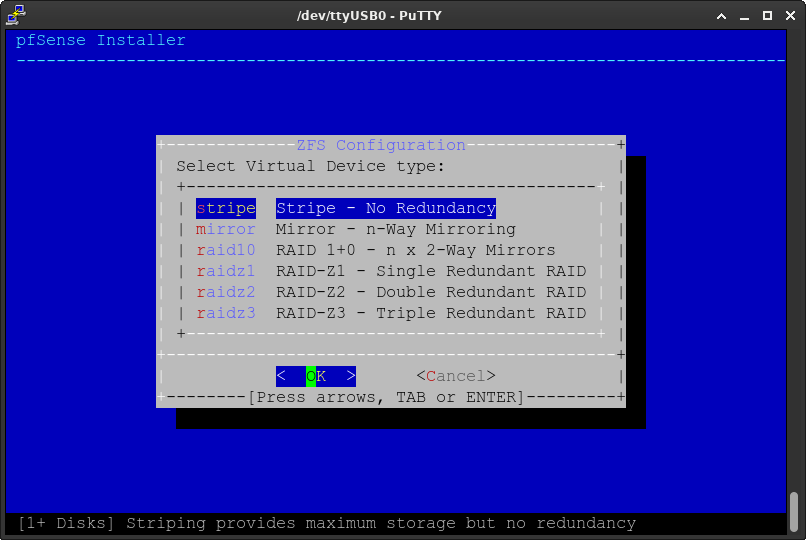Click the Cancel button
The width and height of the screenshot is (806, 540).
456,376
